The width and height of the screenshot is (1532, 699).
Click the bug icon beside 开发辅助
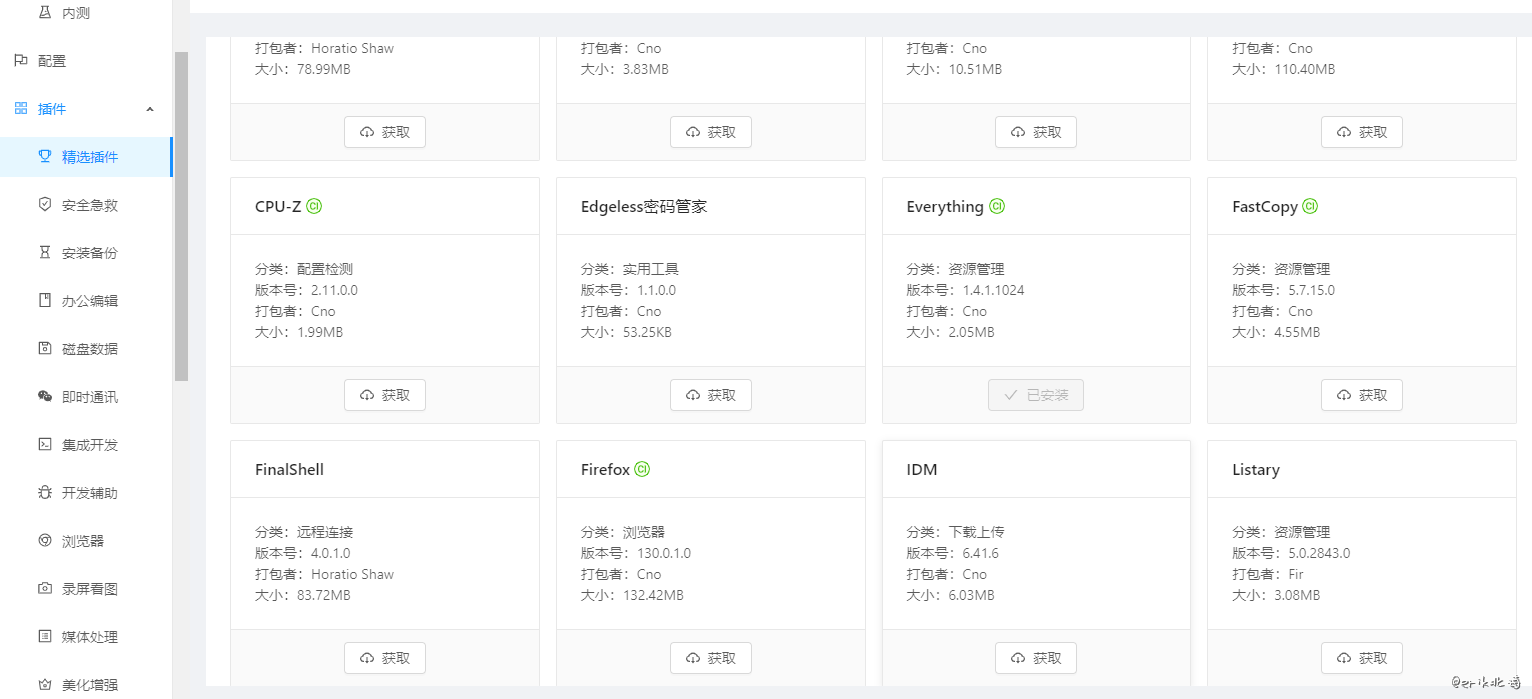tap(44, 492)
